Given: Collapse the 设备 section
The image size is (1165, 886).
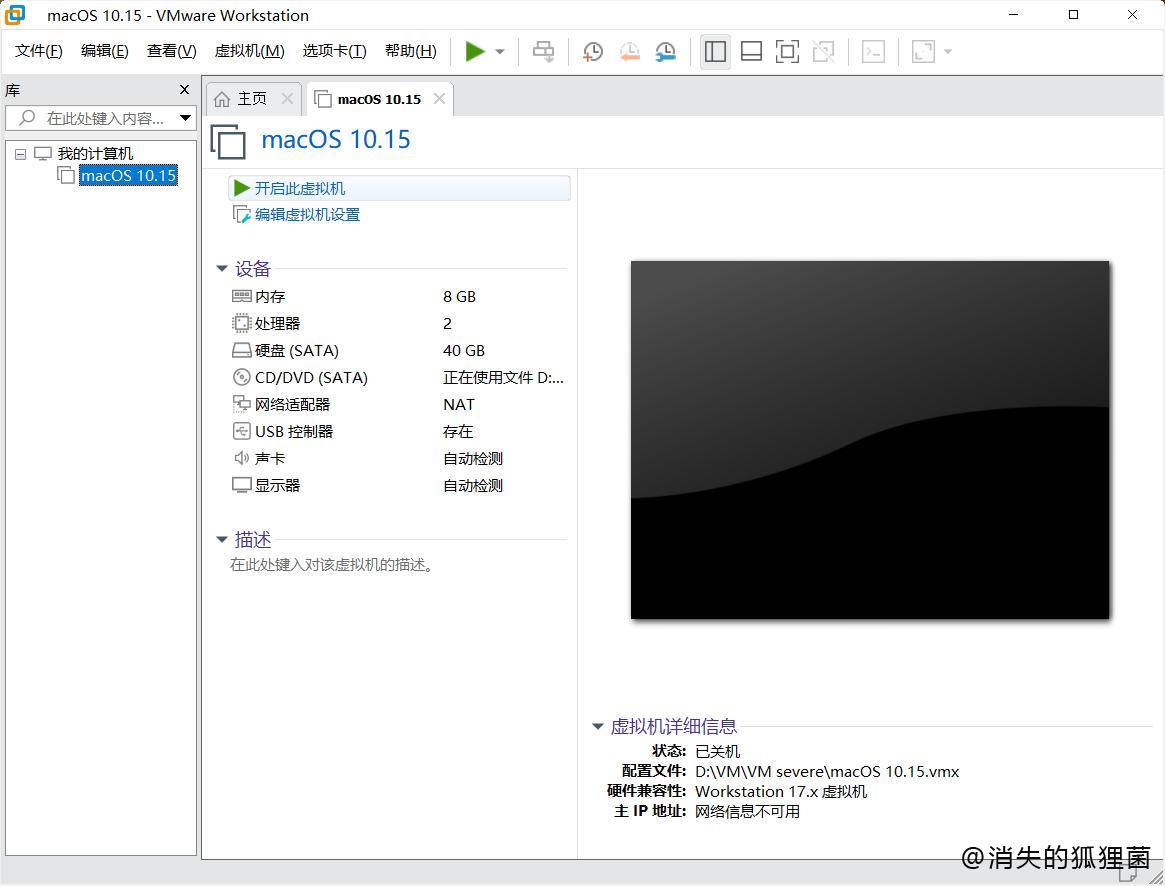Looking at the screenshot, I should tap(221, 268).
